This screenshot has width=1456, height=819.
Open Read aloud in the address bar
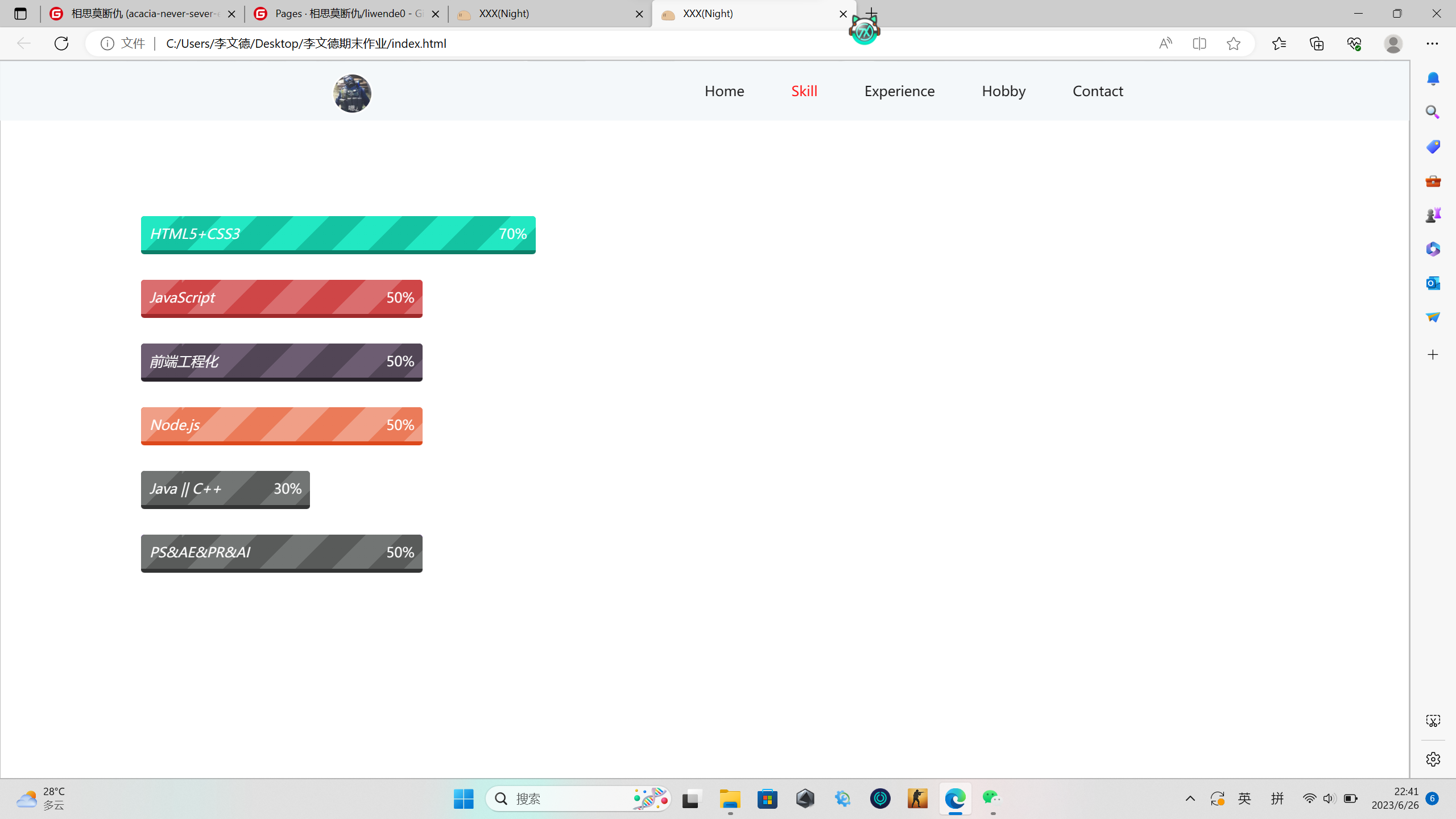point(1165,43)
